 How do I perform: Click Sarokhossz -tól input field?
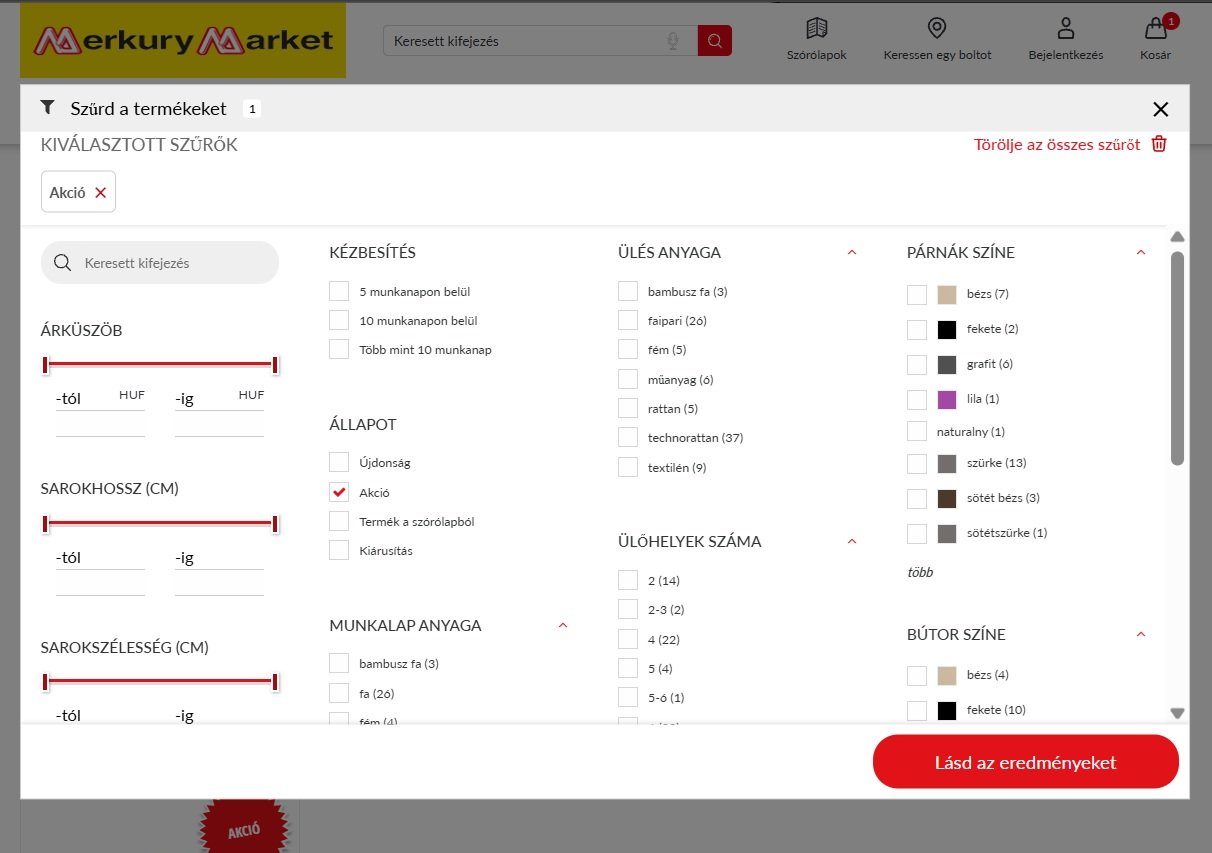(100, 582)
